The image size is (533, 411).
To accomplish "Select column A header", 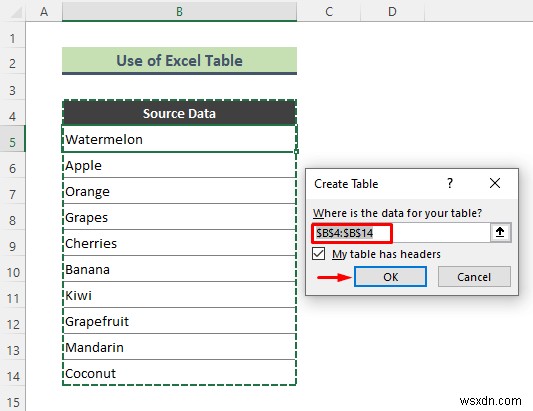I will [x=44, y=12].
